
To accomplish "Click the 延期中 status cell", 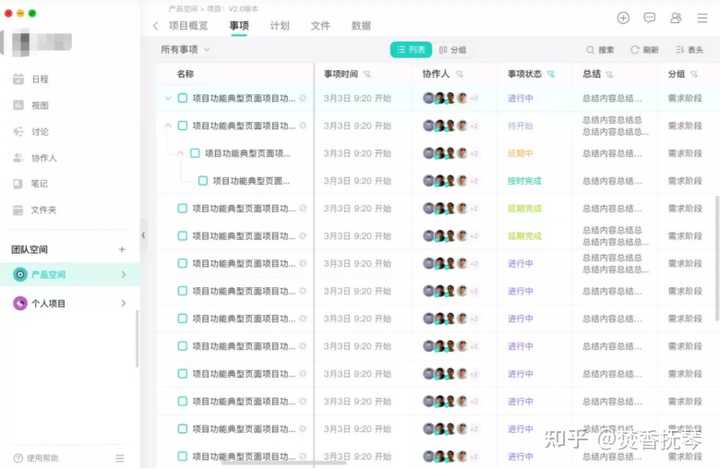I will (520, 153).
